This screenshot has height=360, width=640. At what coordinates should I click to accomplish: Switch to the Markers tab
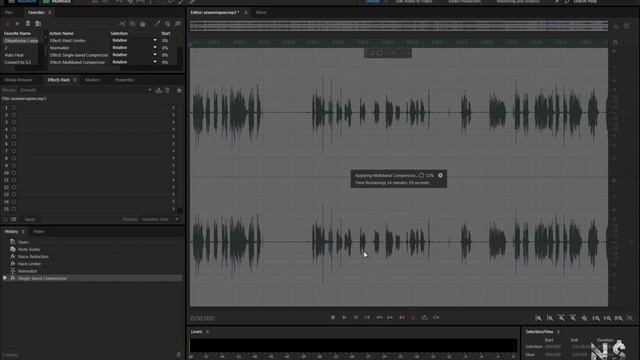coord(93,80)
